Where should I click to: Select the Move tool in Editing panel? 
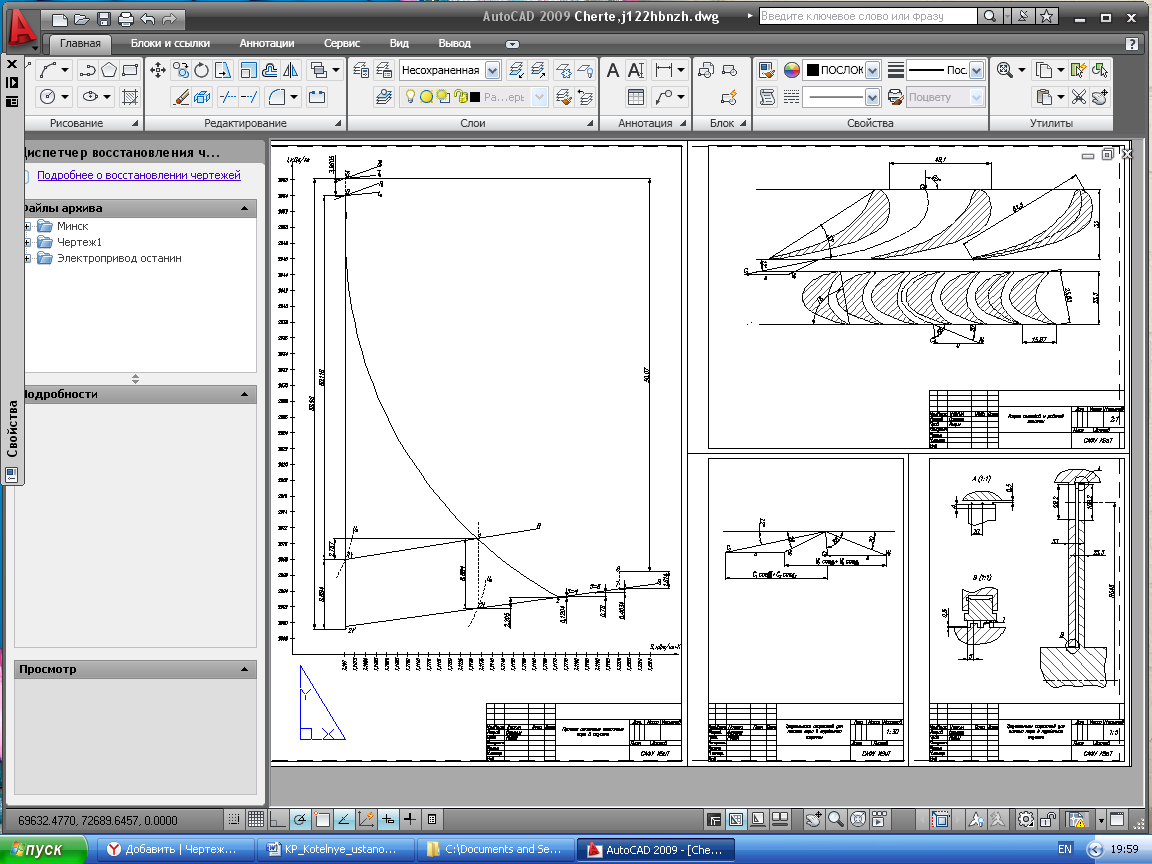157,71
